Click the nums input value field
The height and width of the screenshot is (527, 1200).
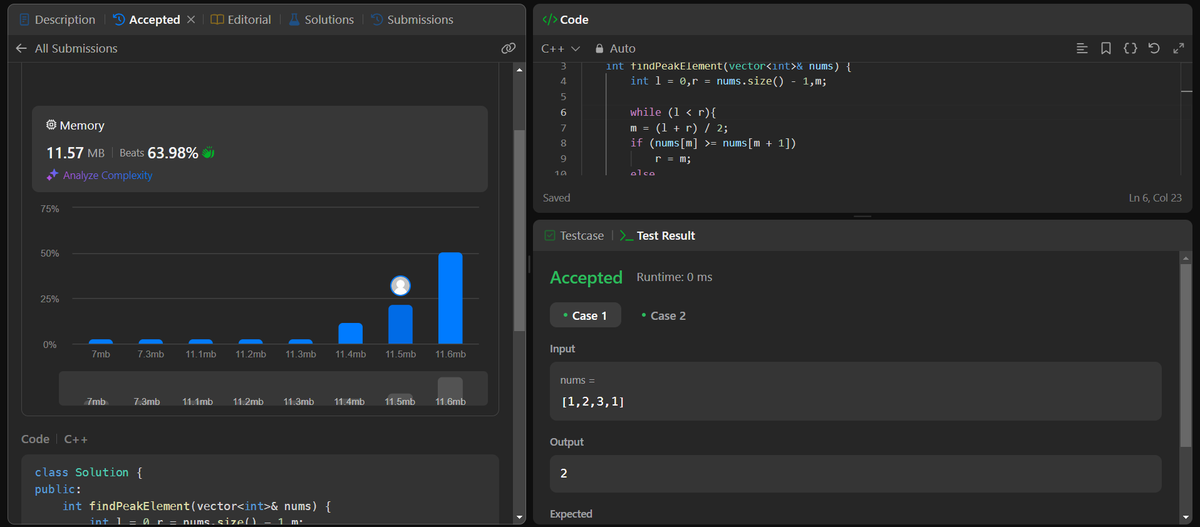pyautogui.click(x=855, y=391)
